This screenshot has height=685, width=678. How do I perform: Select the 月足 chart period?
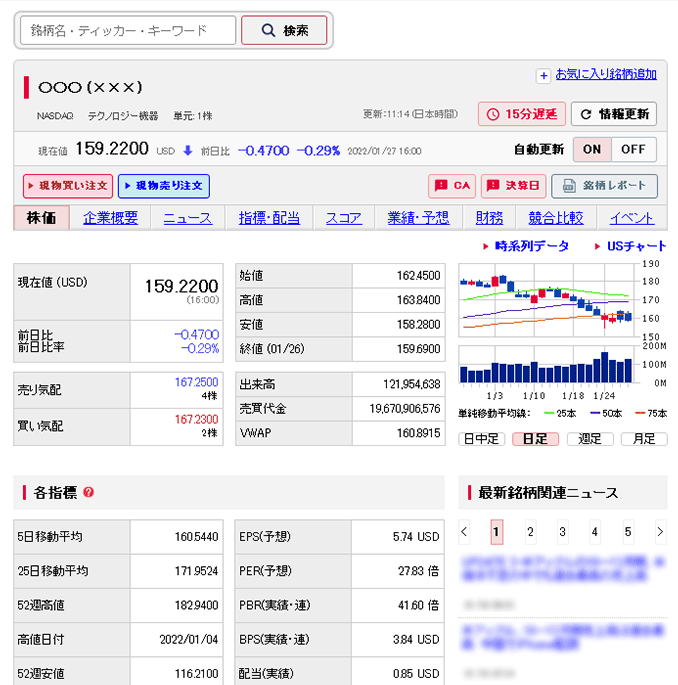point(643,439)
